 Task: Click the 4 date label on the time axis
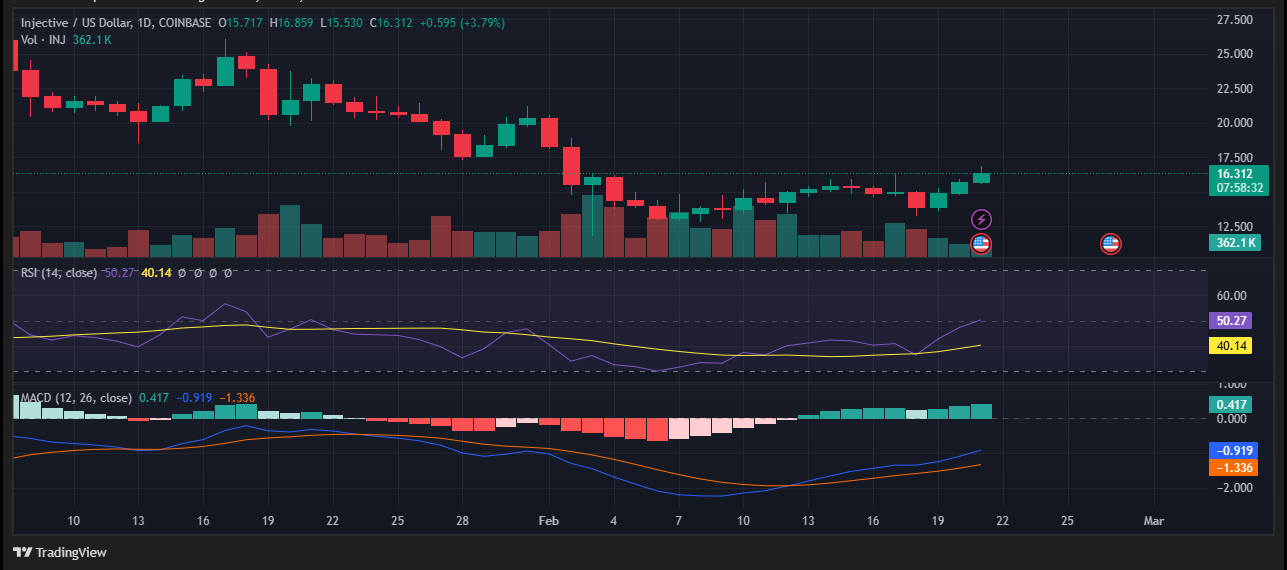click(613, 521)
